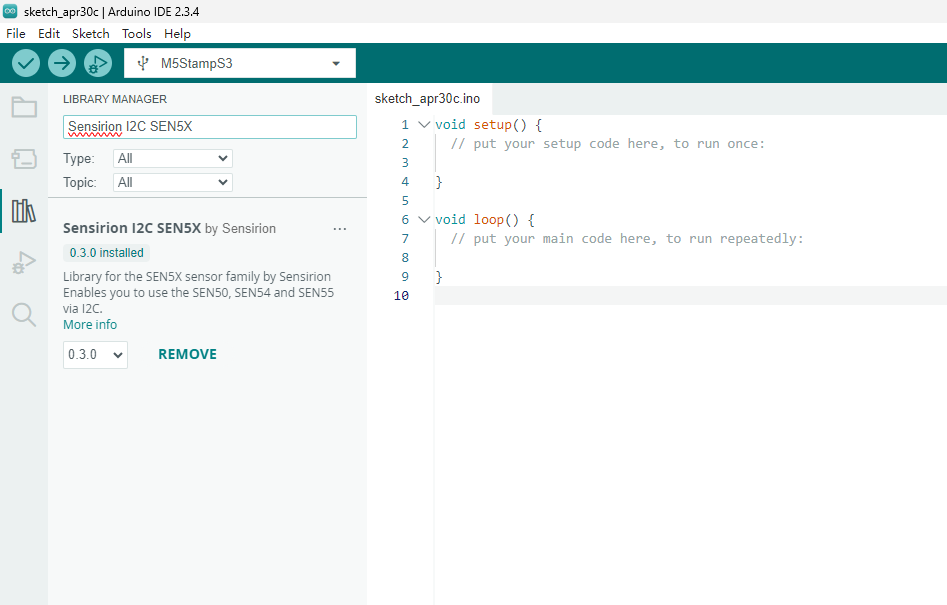Open the Search magnifier sidebar icon

[x=24, y=315]
